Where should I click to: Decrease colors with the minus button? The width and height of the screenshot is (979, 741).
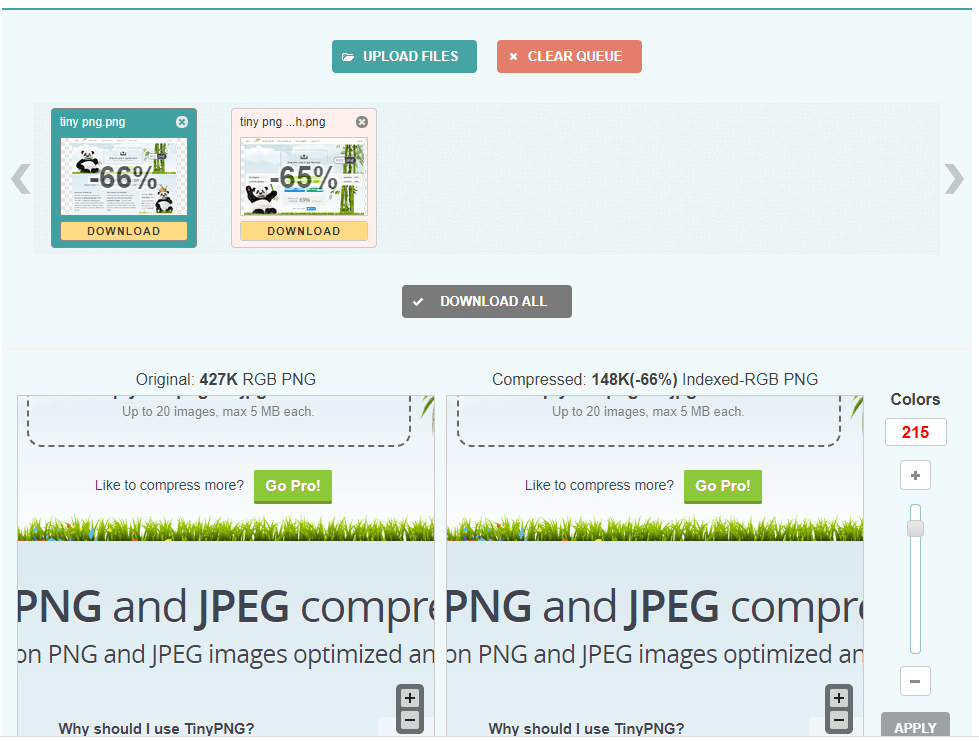[915, 681]
